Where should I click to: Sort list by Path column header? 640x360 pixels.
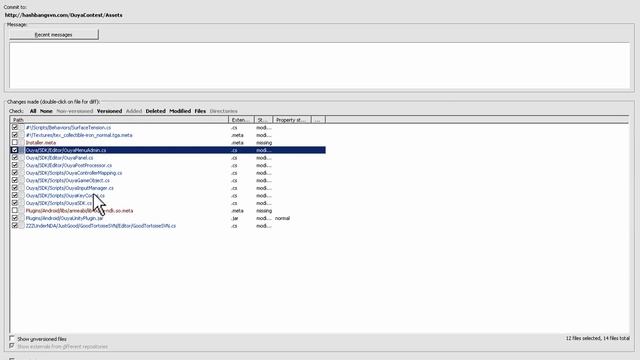(119, 120)
